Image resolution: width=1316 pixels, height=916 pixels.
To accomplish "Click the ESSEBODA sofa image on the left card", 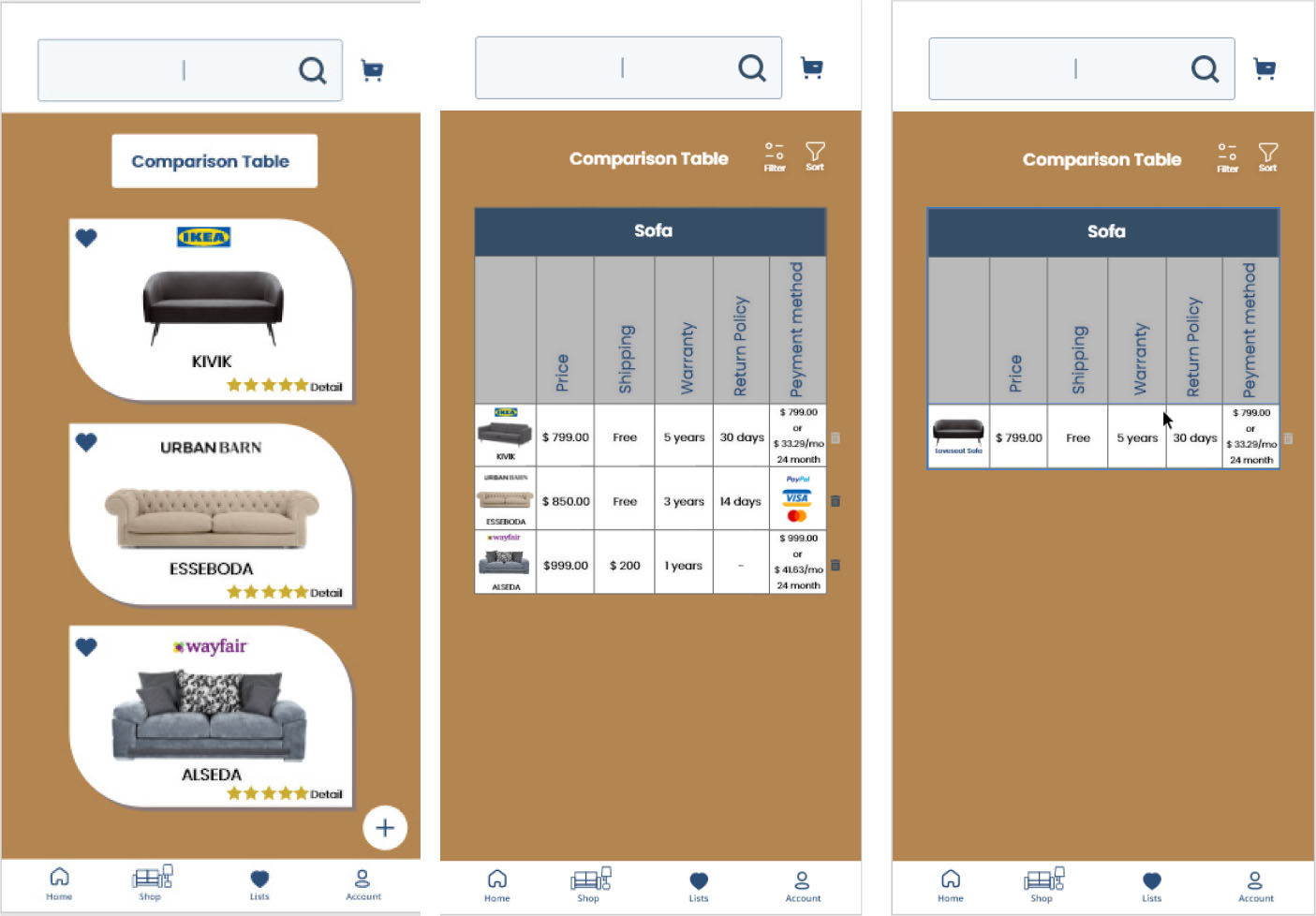I will 212,517.
